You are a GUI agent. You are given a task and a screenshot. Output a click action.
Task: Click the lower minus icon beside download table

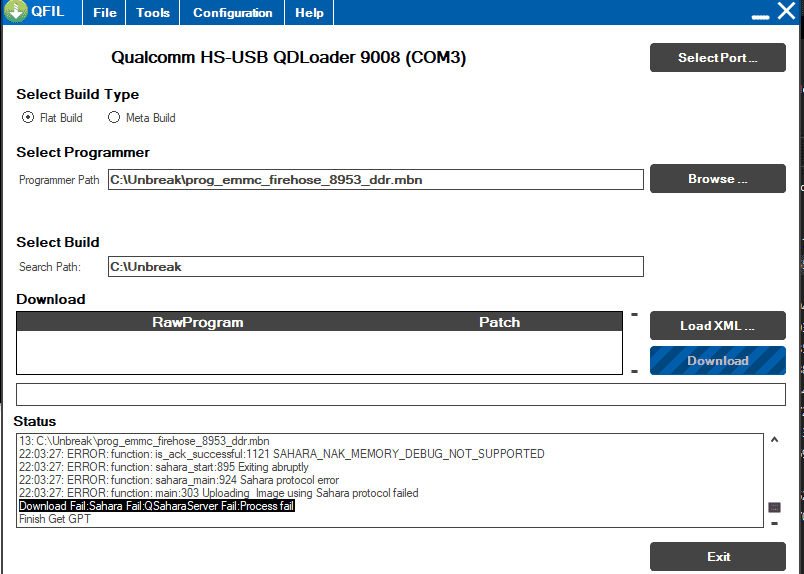coord(634,371)
